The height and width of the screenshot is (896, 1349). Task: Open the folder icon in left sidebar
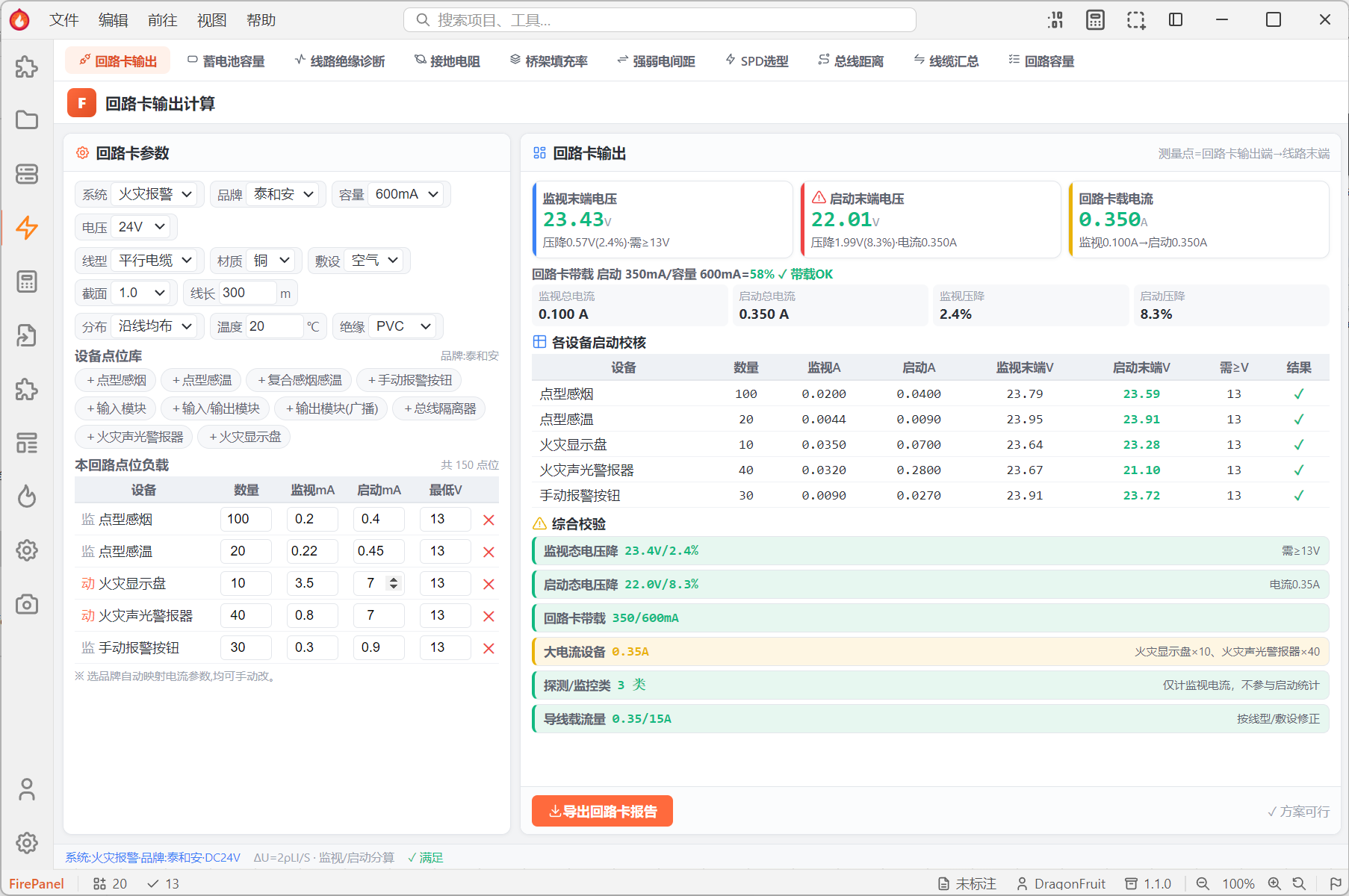coord(27,120)
